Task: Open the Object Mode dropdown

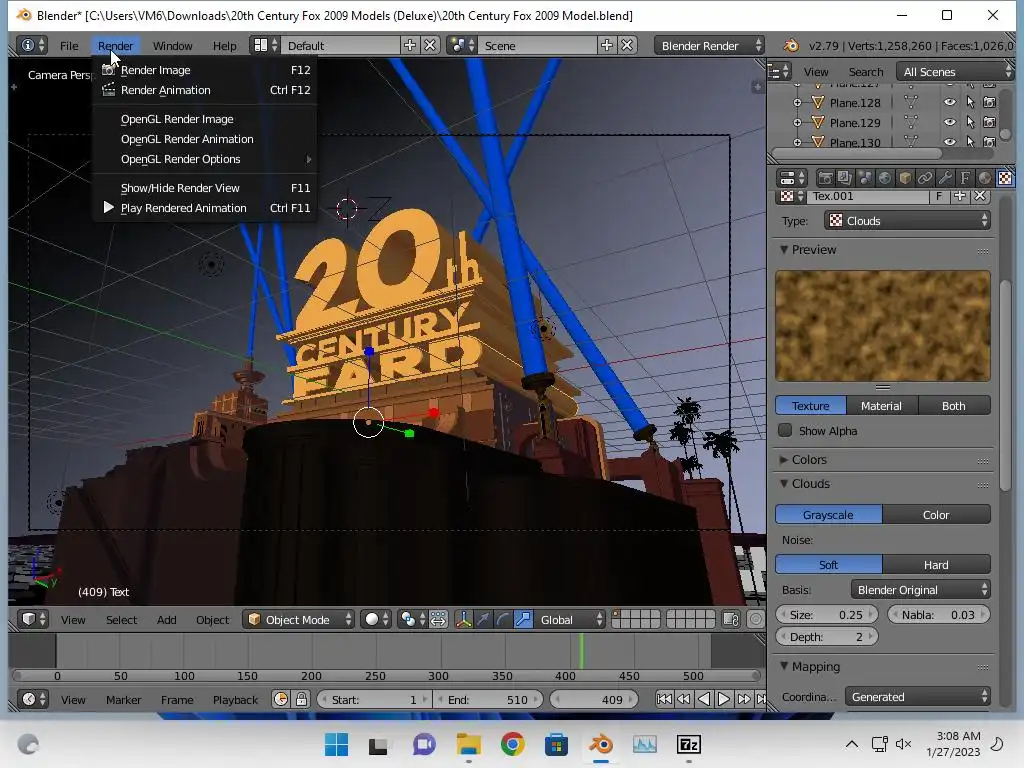Action: [x=298, y=619]
